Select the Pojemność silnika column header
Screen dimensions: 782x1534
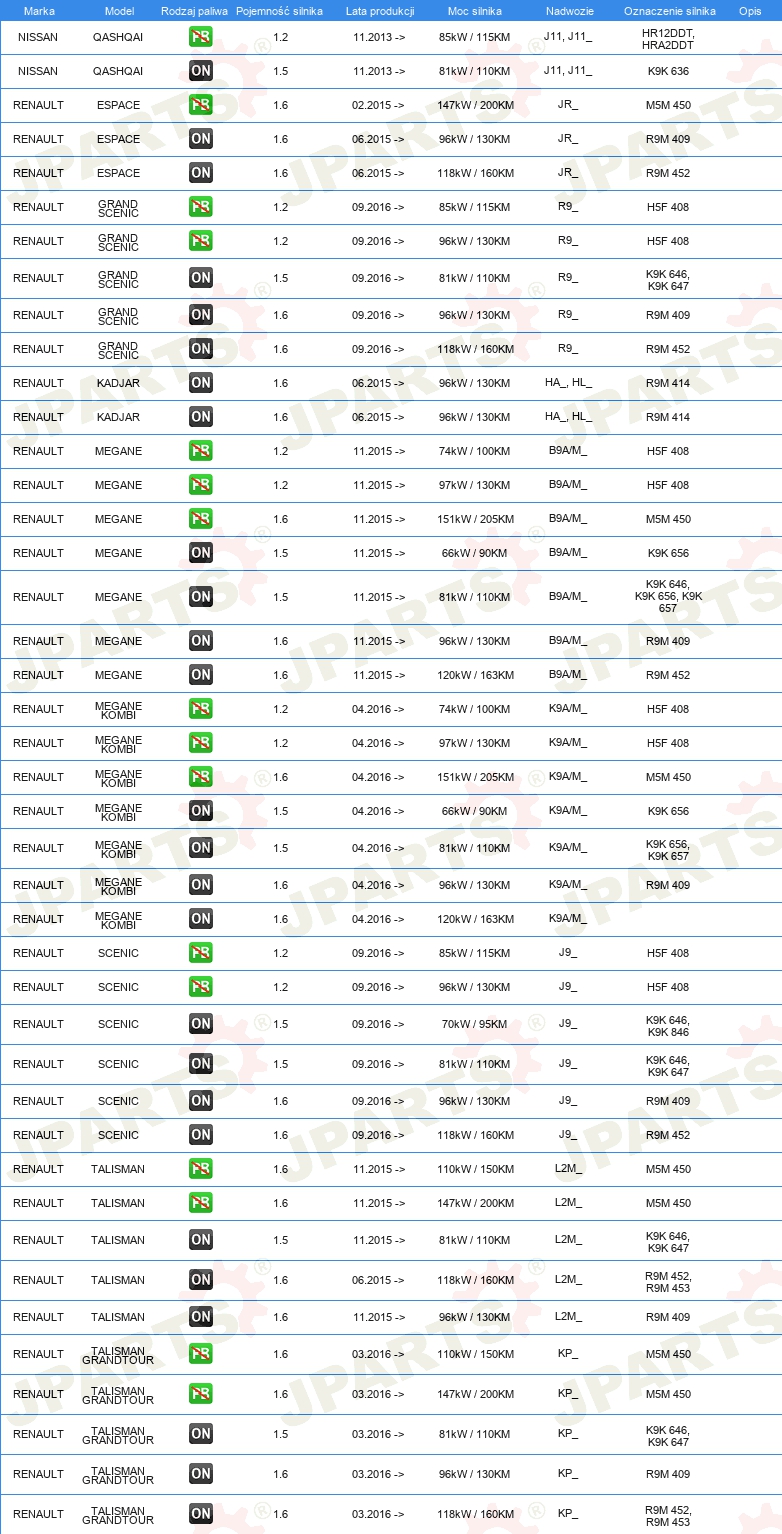[x=279, y=11]
